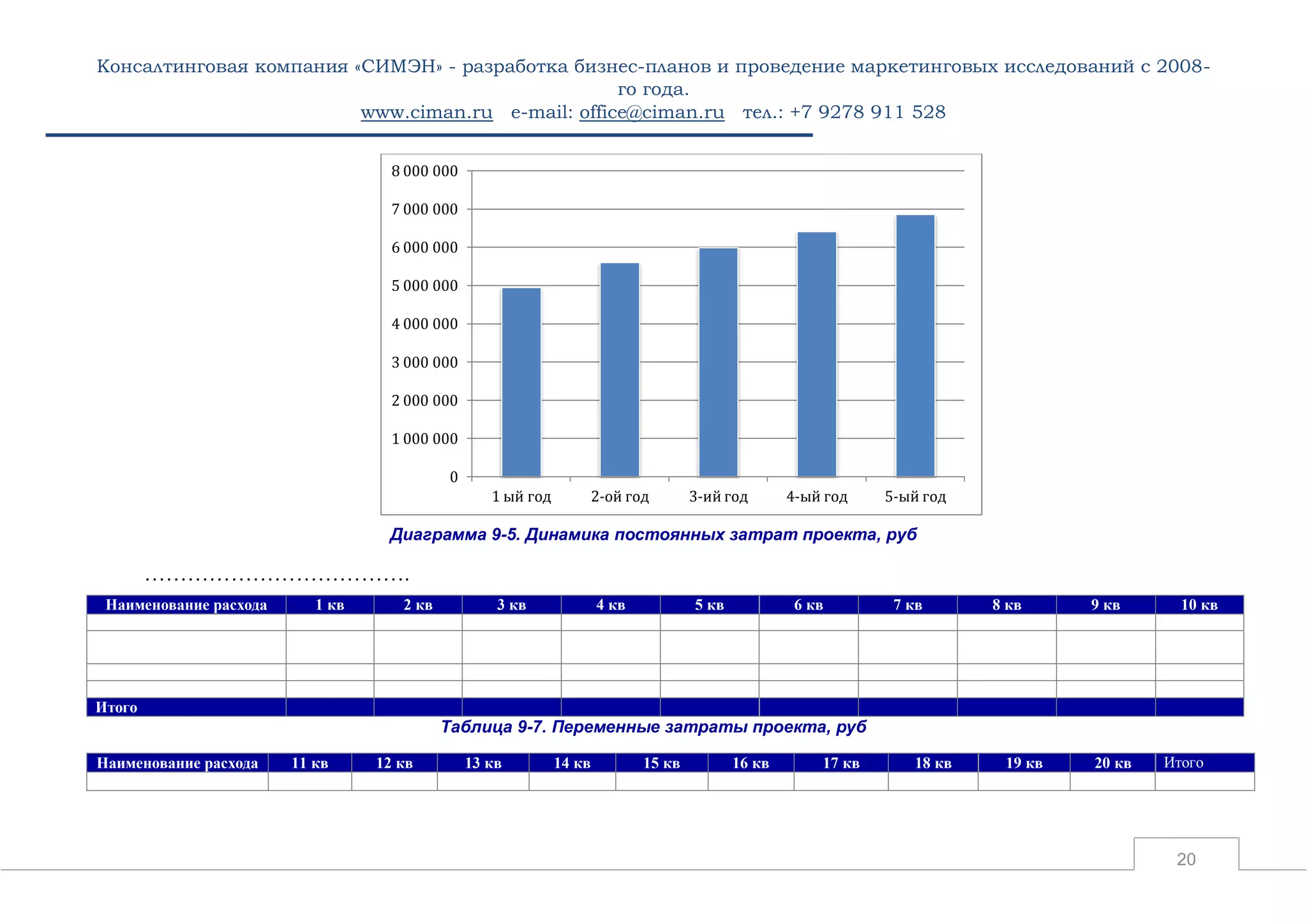Select the 5-ый год bar in chart
The width and height of the screenshot is (1307, 924).
click(x=915, y=346)
